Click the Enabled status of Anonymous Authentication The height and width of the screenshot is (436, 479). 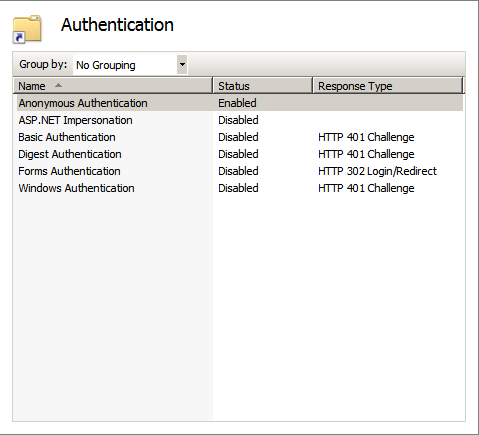coord(237,103)
